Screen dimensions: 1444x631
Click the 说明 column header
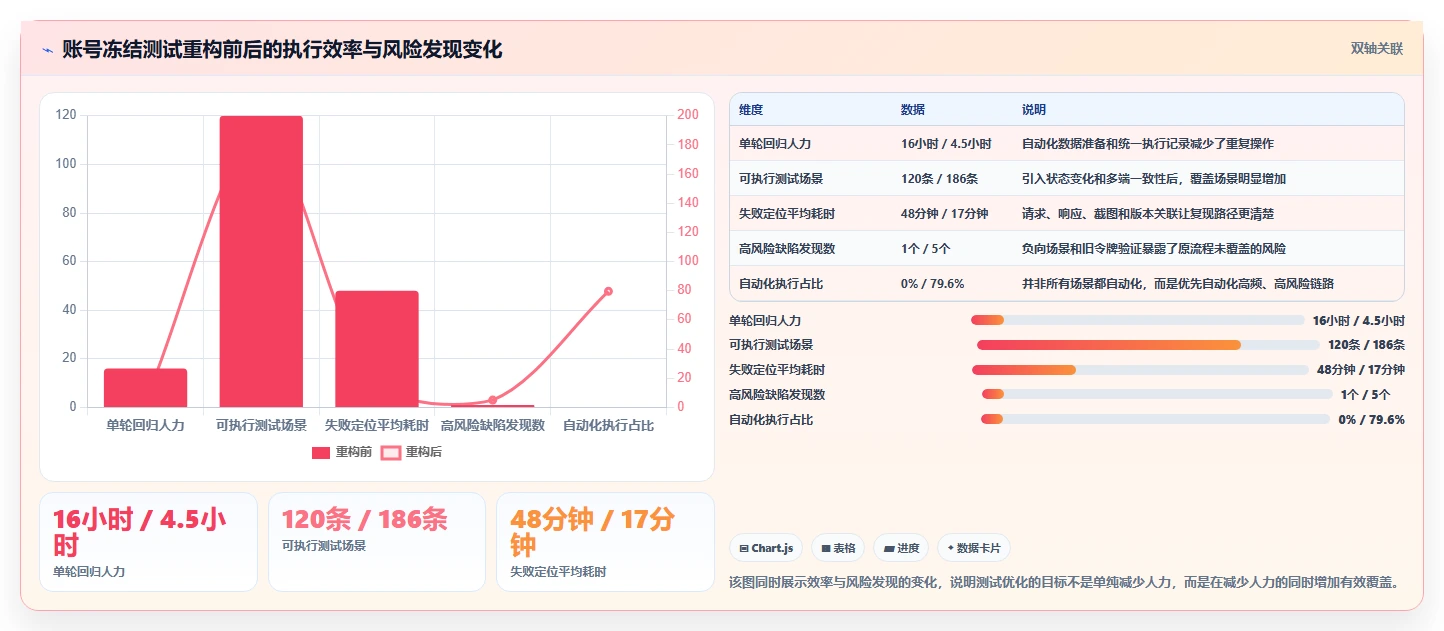pyautogui.click(x=1034, y=109)
